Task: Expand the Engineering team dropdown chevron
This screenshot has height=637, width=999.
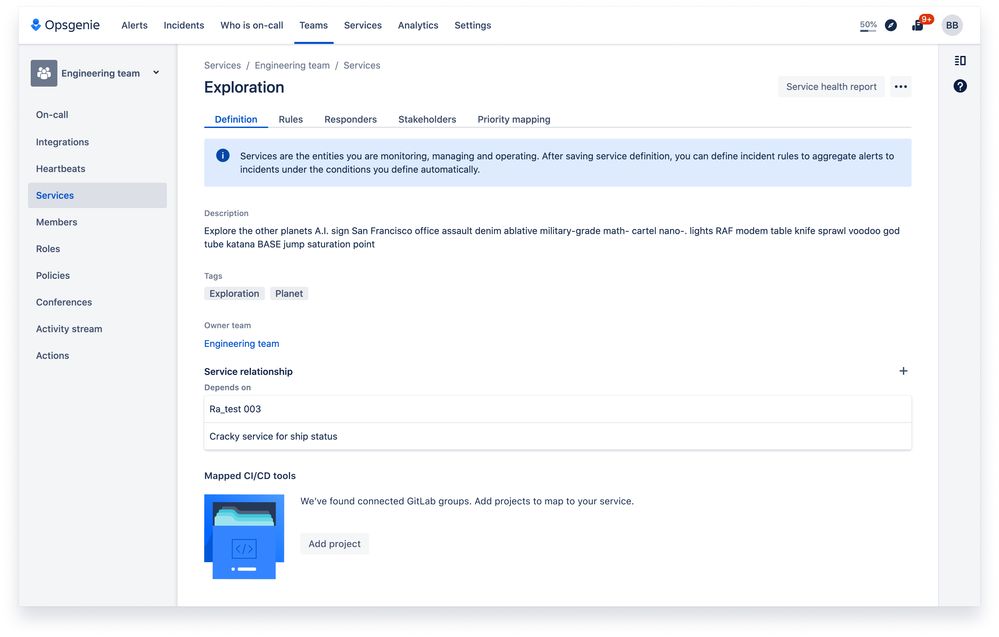Action: [x=156, y=73]
